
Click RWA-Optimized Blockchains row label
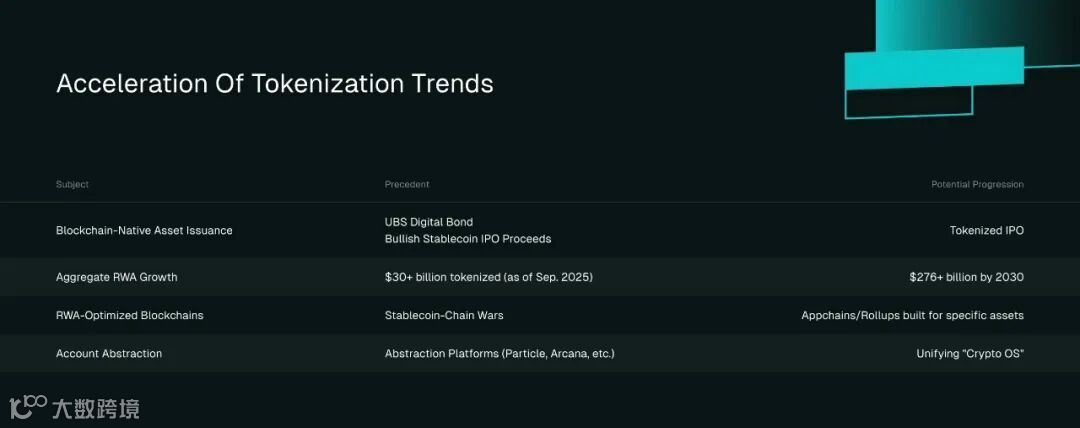tap(129, 315)
